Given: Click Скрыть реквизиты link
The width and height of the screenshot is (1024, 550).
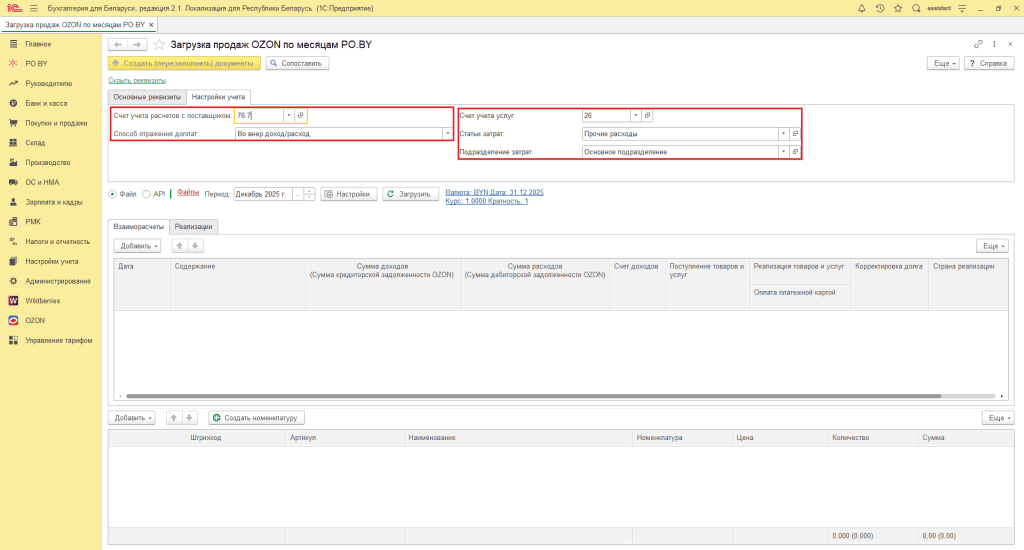Looking at the screenshot, I should pos(137,80).
